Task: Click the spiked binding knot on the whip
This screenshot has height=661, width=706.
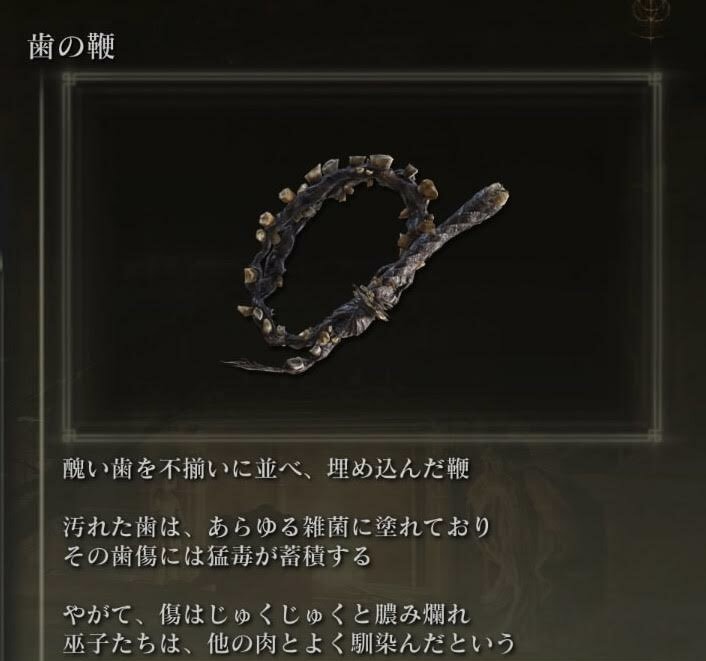Action: [369, 303]
